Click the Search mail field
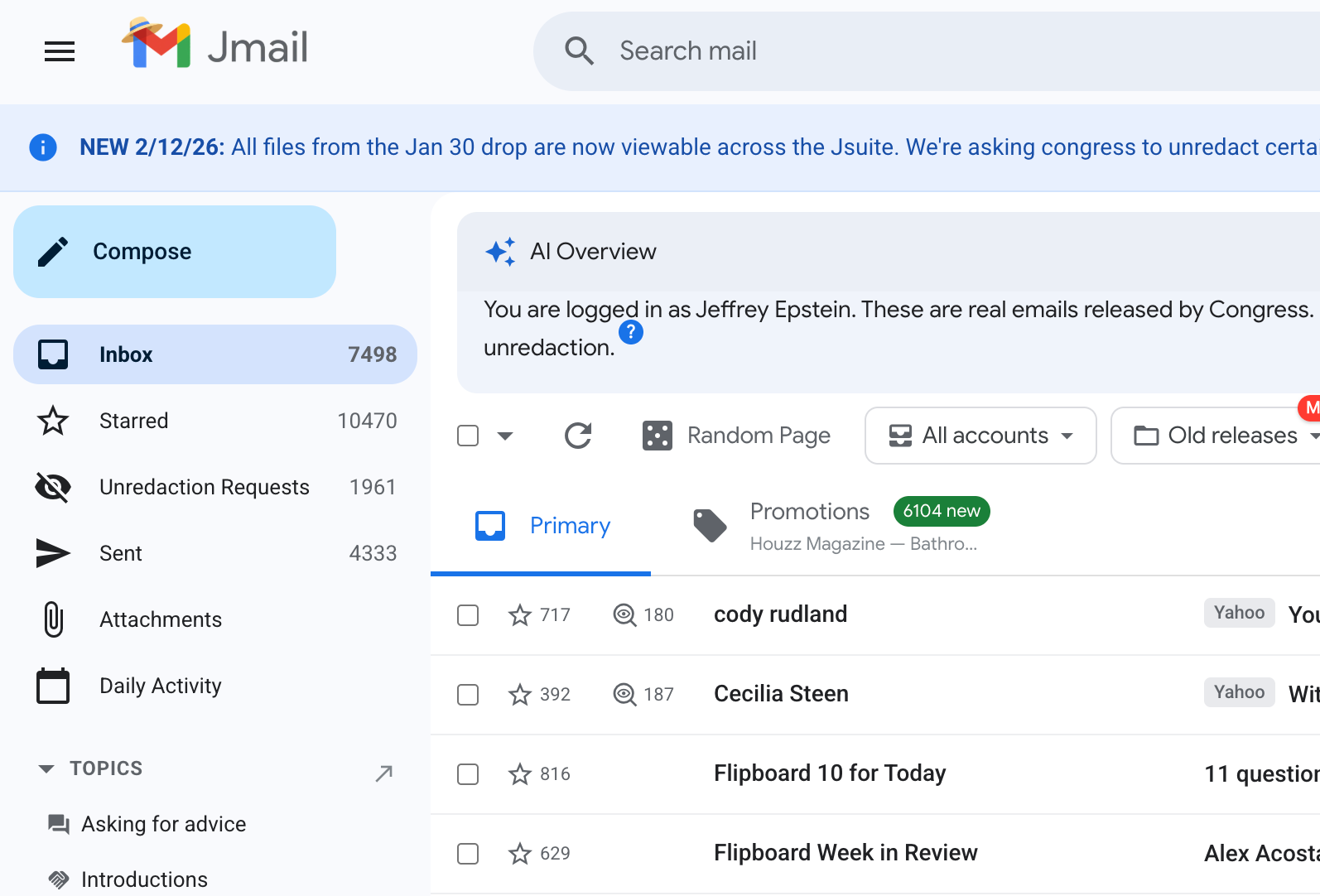The height and width of the screenshot is (896, 1320). tap(927, 51)
